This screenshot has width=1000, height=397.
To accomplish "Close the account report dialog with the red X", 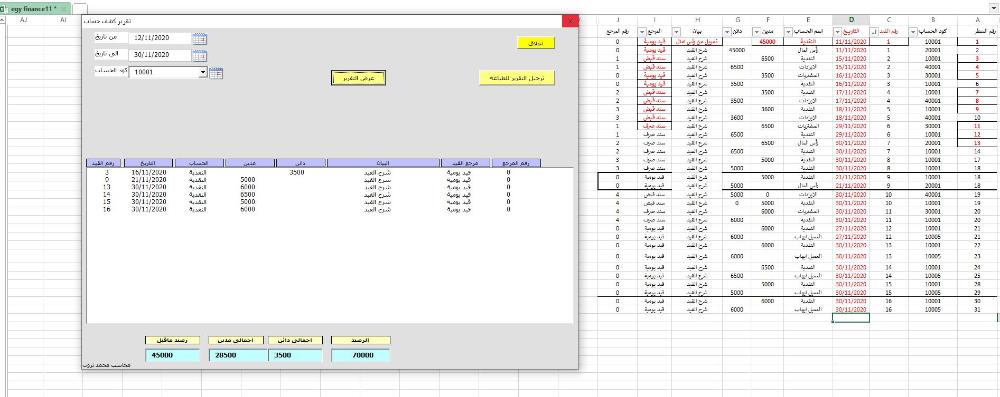I will pyautogui.click(x=570, y=20).
